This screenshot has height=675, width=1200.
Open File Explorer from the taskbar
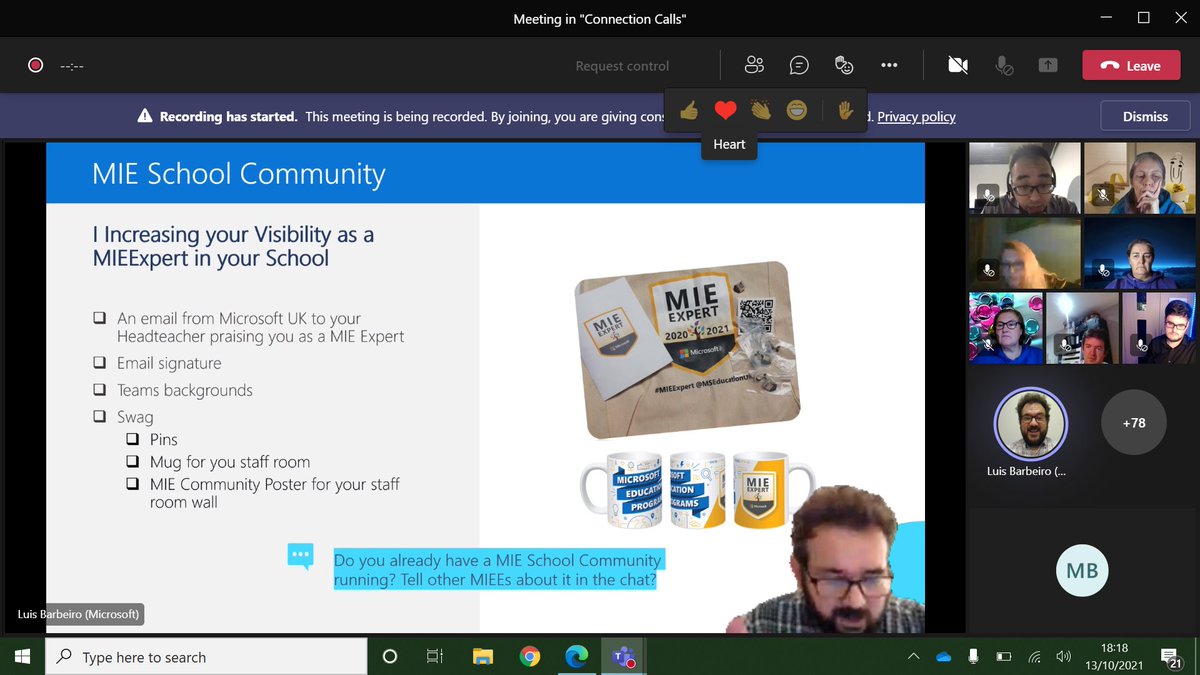[x=483, y=657]
